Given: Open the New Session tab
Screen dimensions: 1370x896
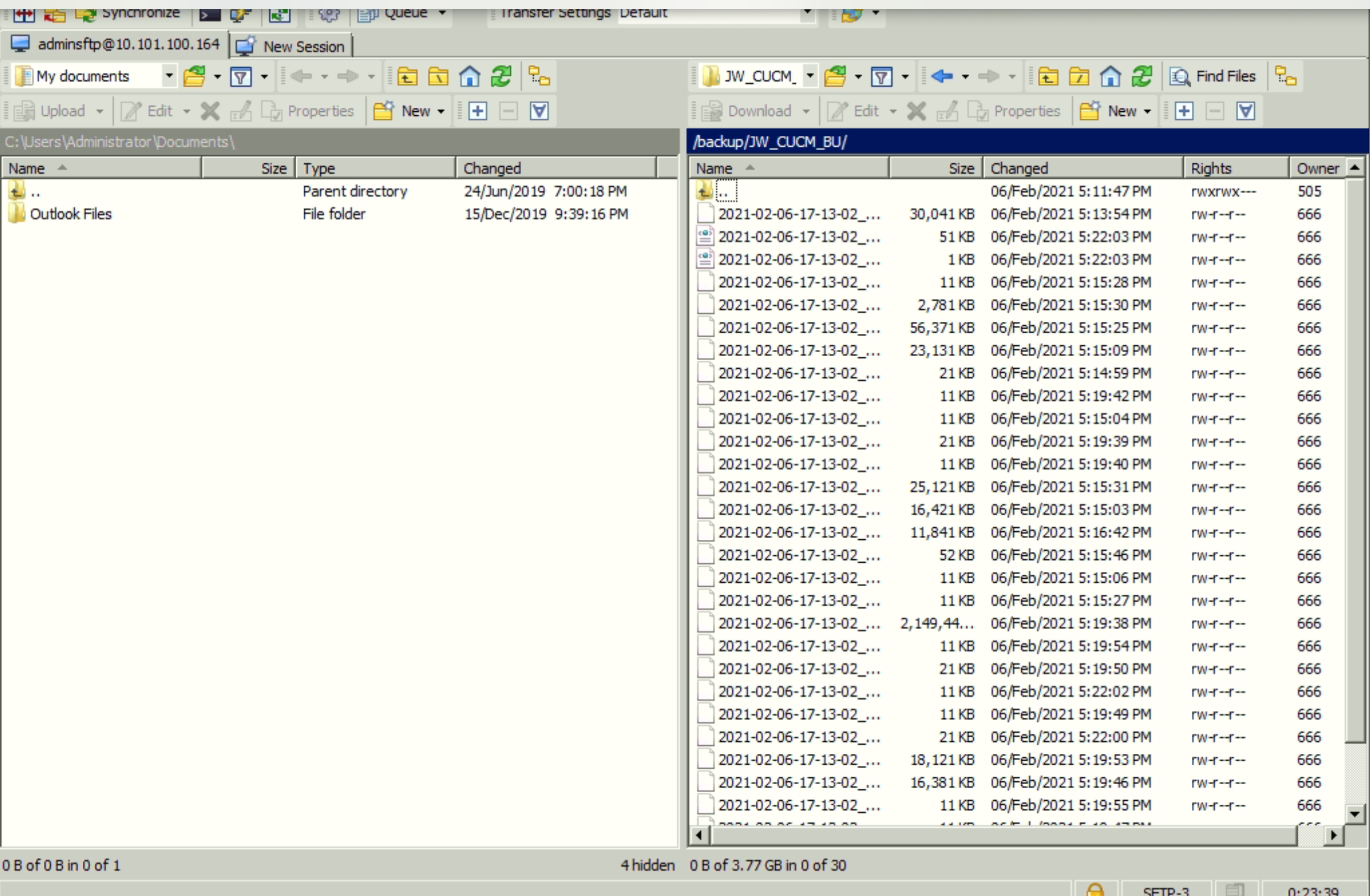Looking at the screenshot, I should click(x=291, y=46).
